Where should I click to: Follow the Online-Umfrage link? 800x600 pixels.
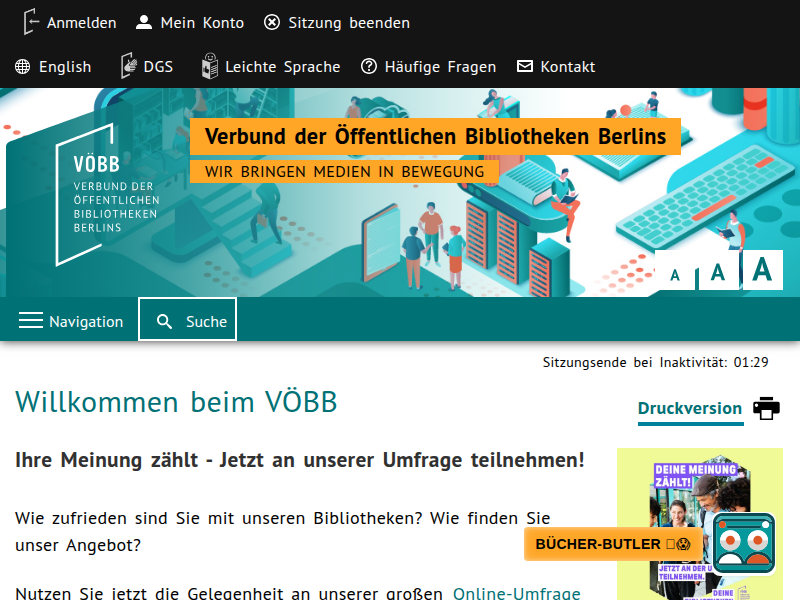(516, 593)
